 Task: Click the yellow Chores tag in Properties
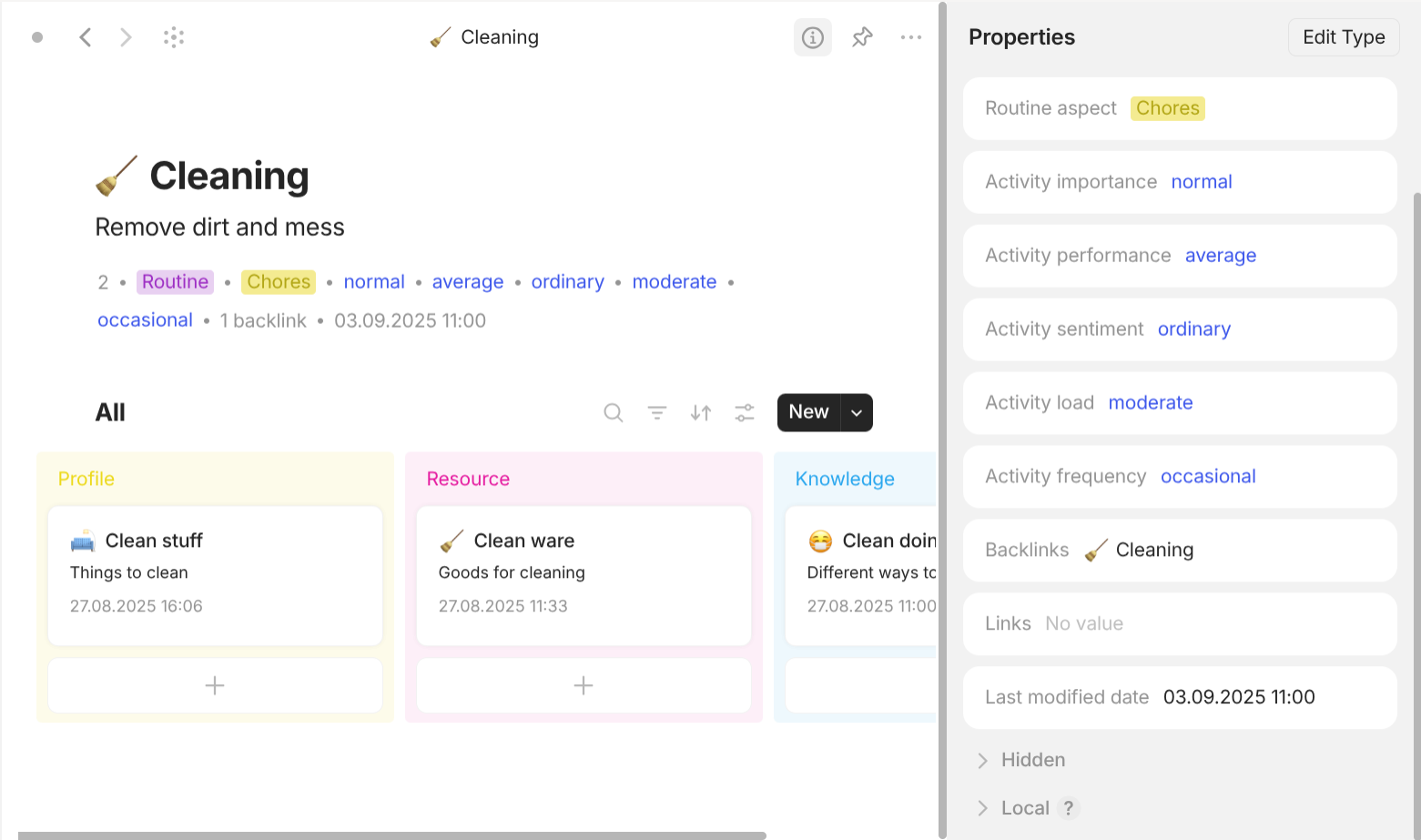[x=1167, y=108]
